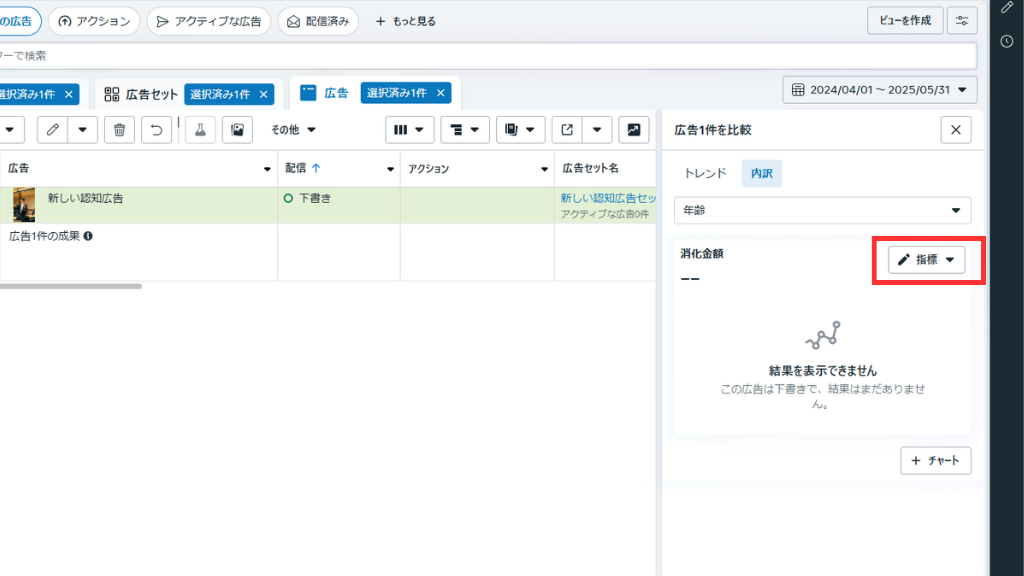Open the 指標 metrics dropdown
Image resolution: width=1024 pixels, height=576 pixels.
pos(927,260)
